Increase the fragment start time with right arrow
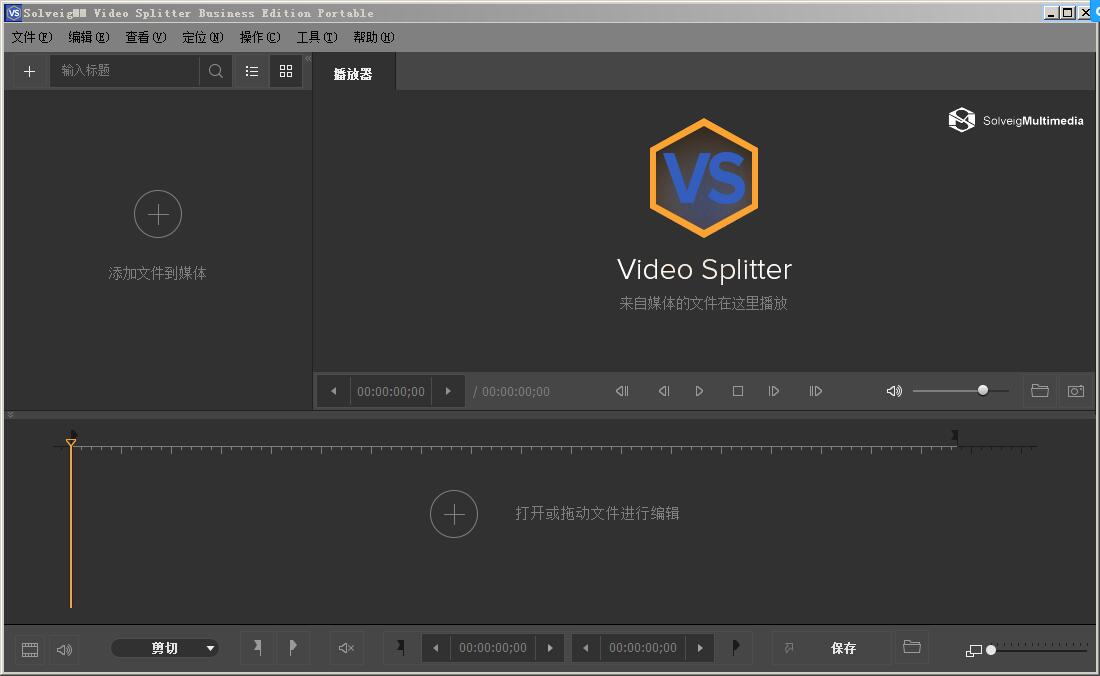 (x=550, y=648)
